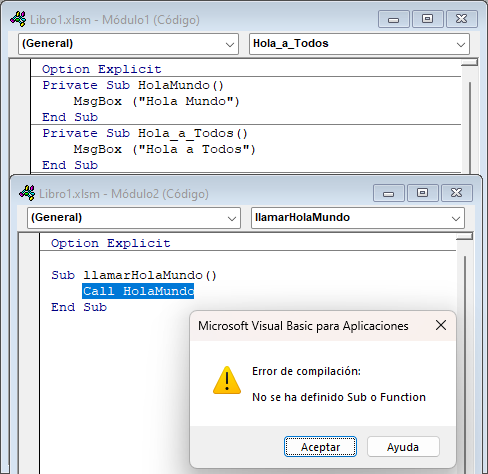The width and height of the screenshot is (488, 474).
Task: Click the highlighted Call HolaMundo line
Action: [138, 291]
